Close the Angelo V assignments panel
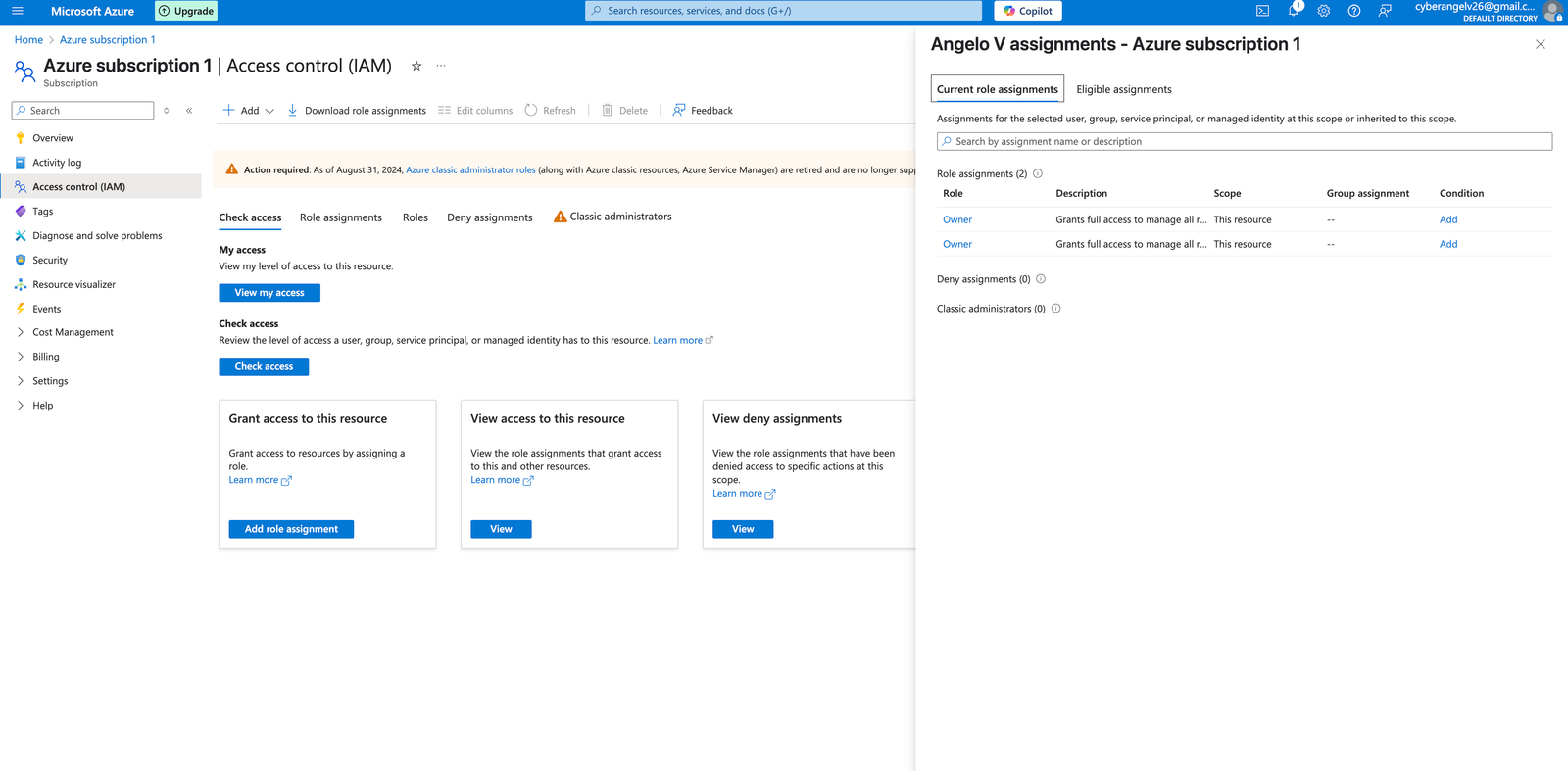Image resolution: width=1568 pixels, height=771 pixels. coord(1541,44)
